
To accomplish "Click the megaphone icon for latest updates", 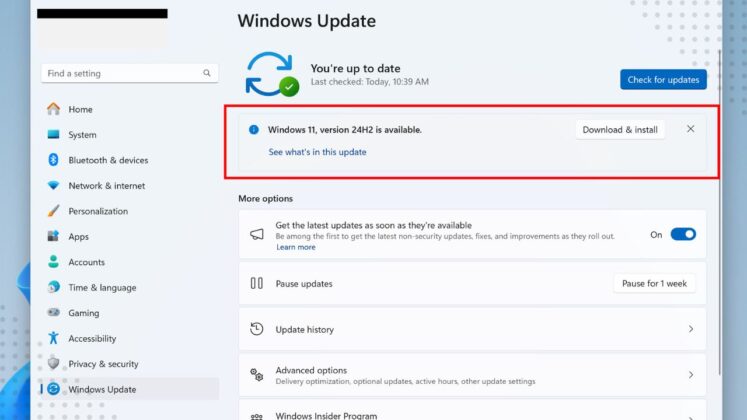I will 257,234.
